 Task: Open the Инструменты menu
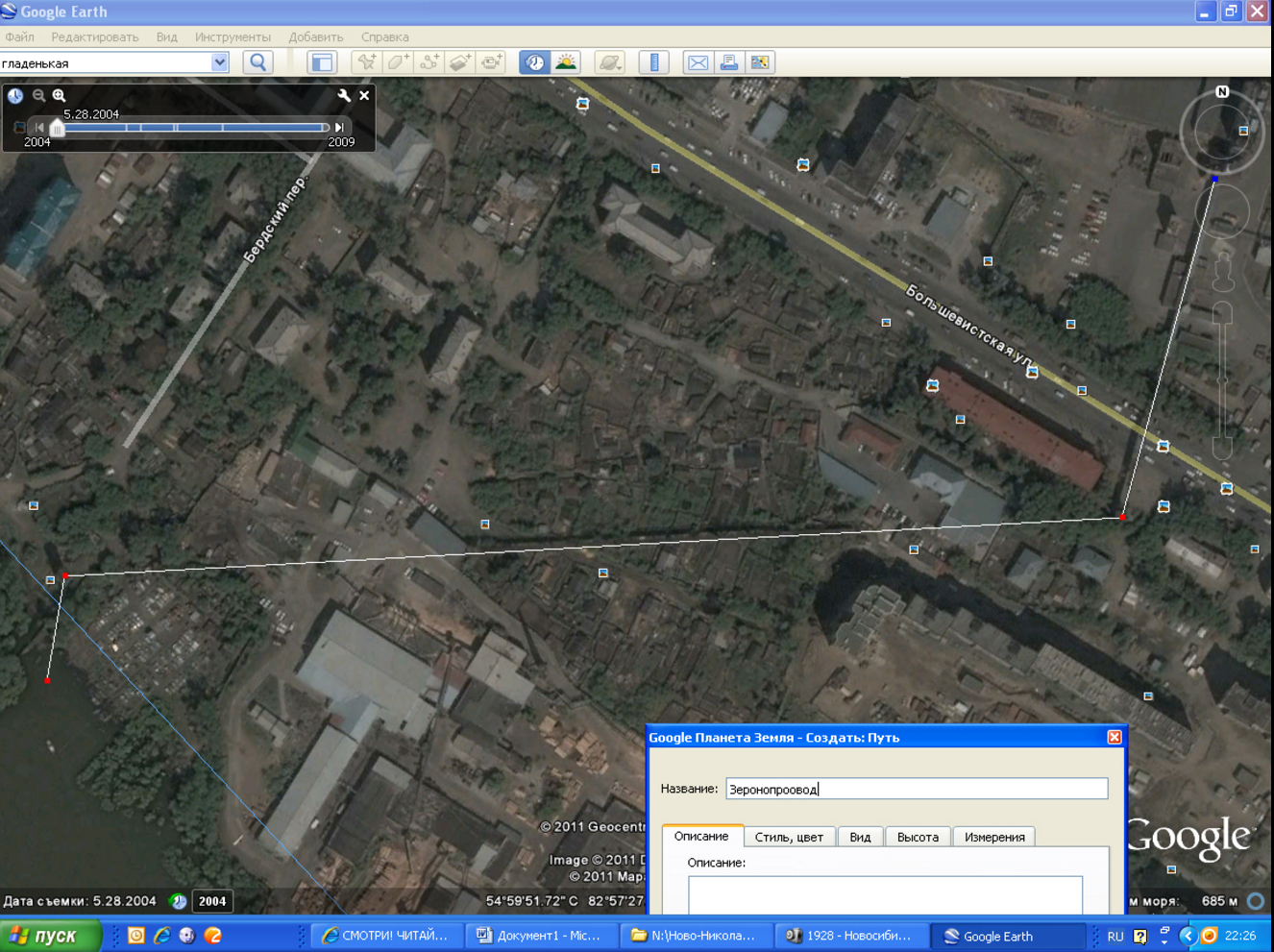tap(233, 37)
